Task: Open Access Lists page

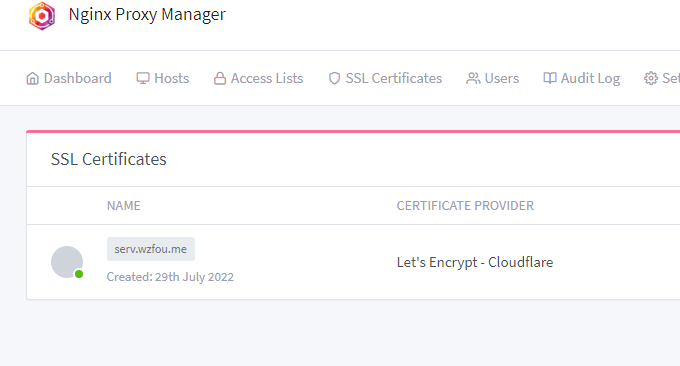Action: click(x=258, y=78)
